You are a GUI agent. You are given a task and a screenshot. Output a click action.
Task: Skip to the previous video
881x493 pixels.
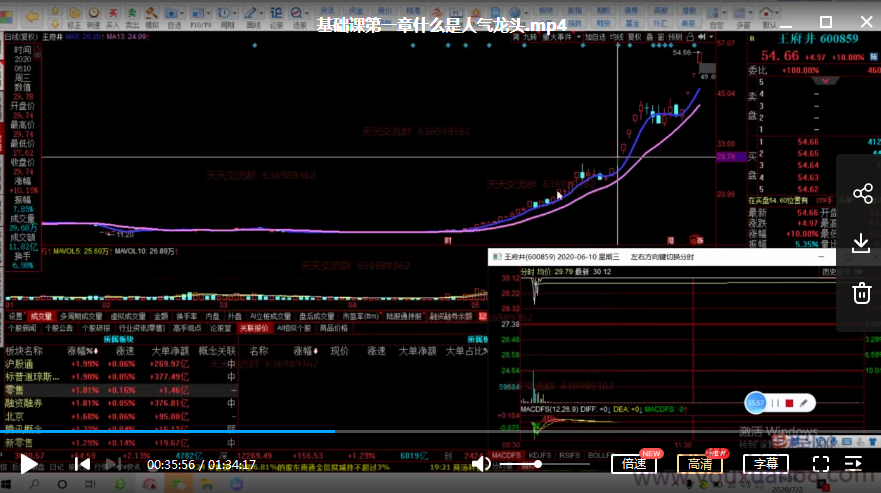coord(83,464)
